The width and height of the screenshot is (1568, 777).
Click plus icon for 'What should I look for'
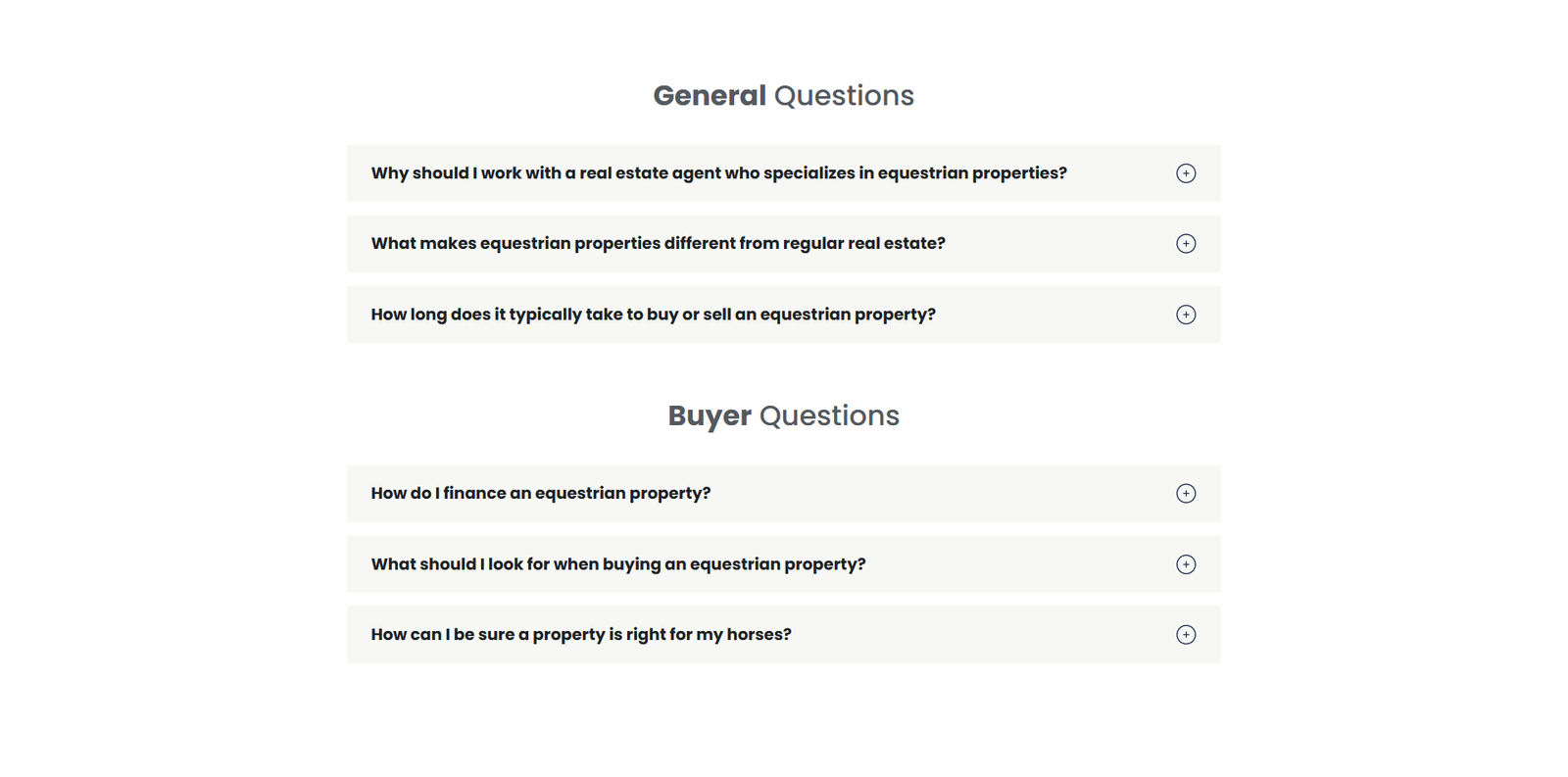[1186, 564]
